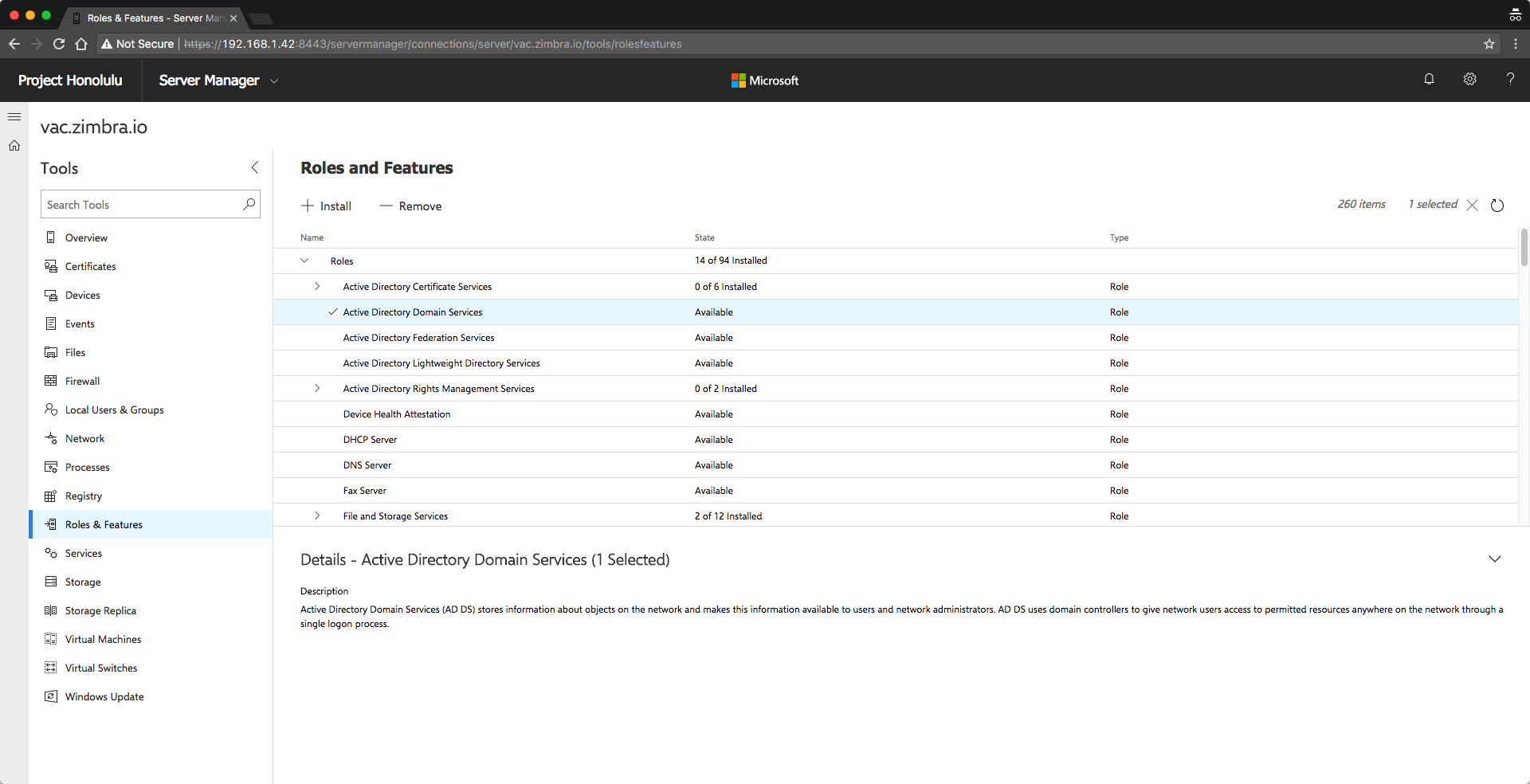
Task: Click the Install button
Action: click(x=326, y=206)
